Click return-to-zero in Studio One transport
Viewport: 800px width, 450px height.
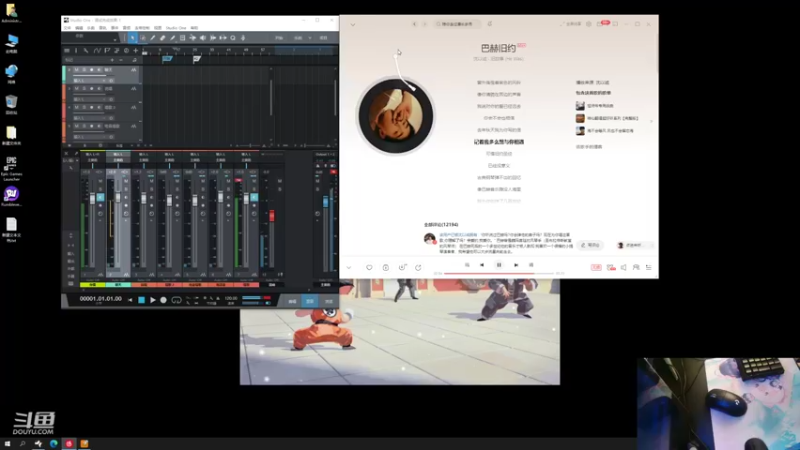point(130,300)
